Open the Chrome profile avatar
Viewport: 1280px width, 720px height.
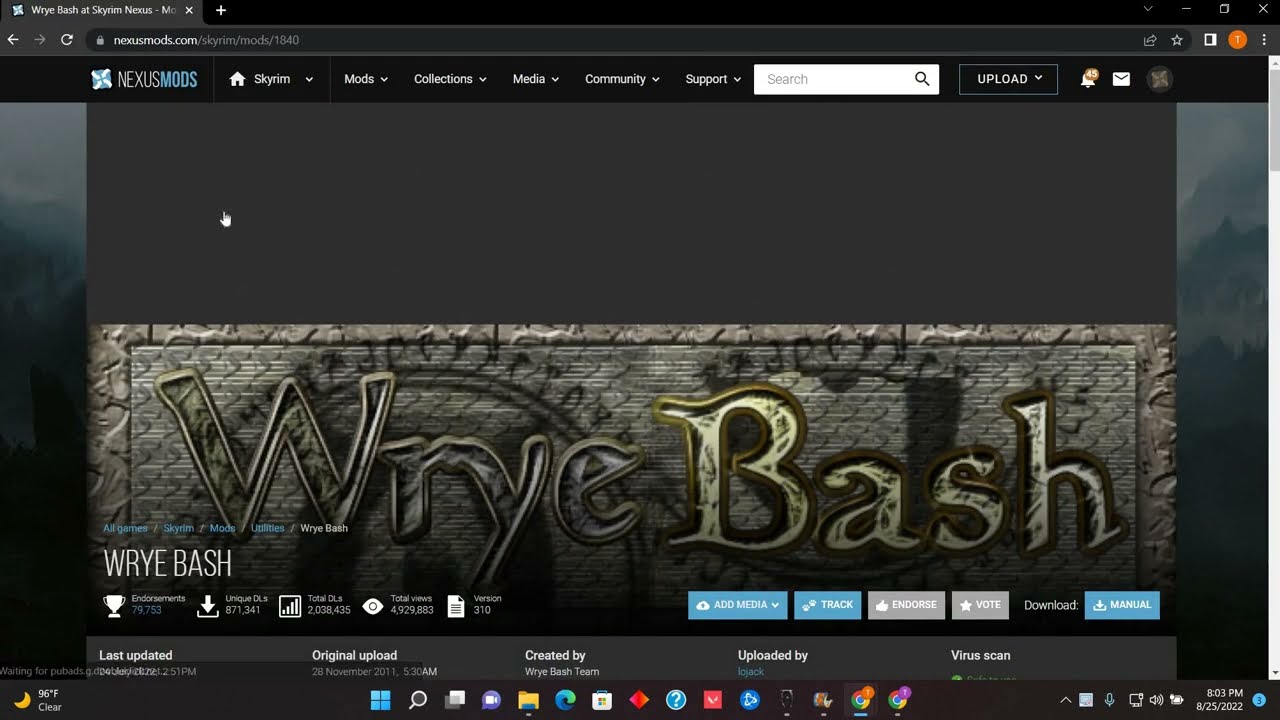1237,40
